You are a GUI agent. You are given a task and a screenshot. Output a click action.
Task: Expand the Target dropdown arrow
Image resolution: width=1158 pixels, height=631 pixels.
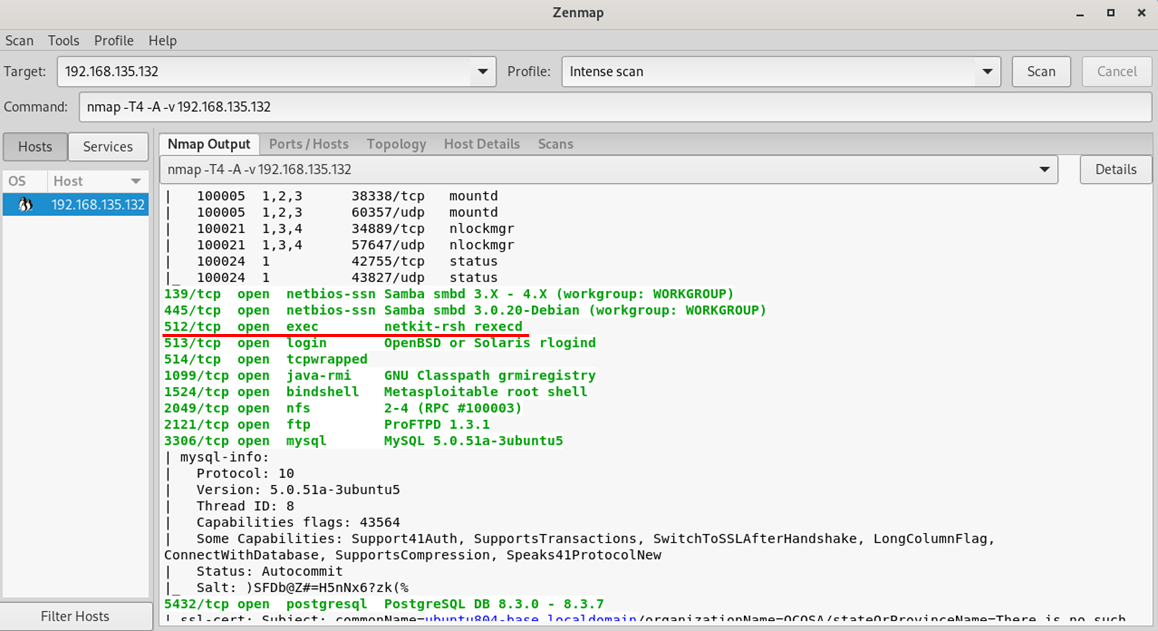tap(482, 72)
